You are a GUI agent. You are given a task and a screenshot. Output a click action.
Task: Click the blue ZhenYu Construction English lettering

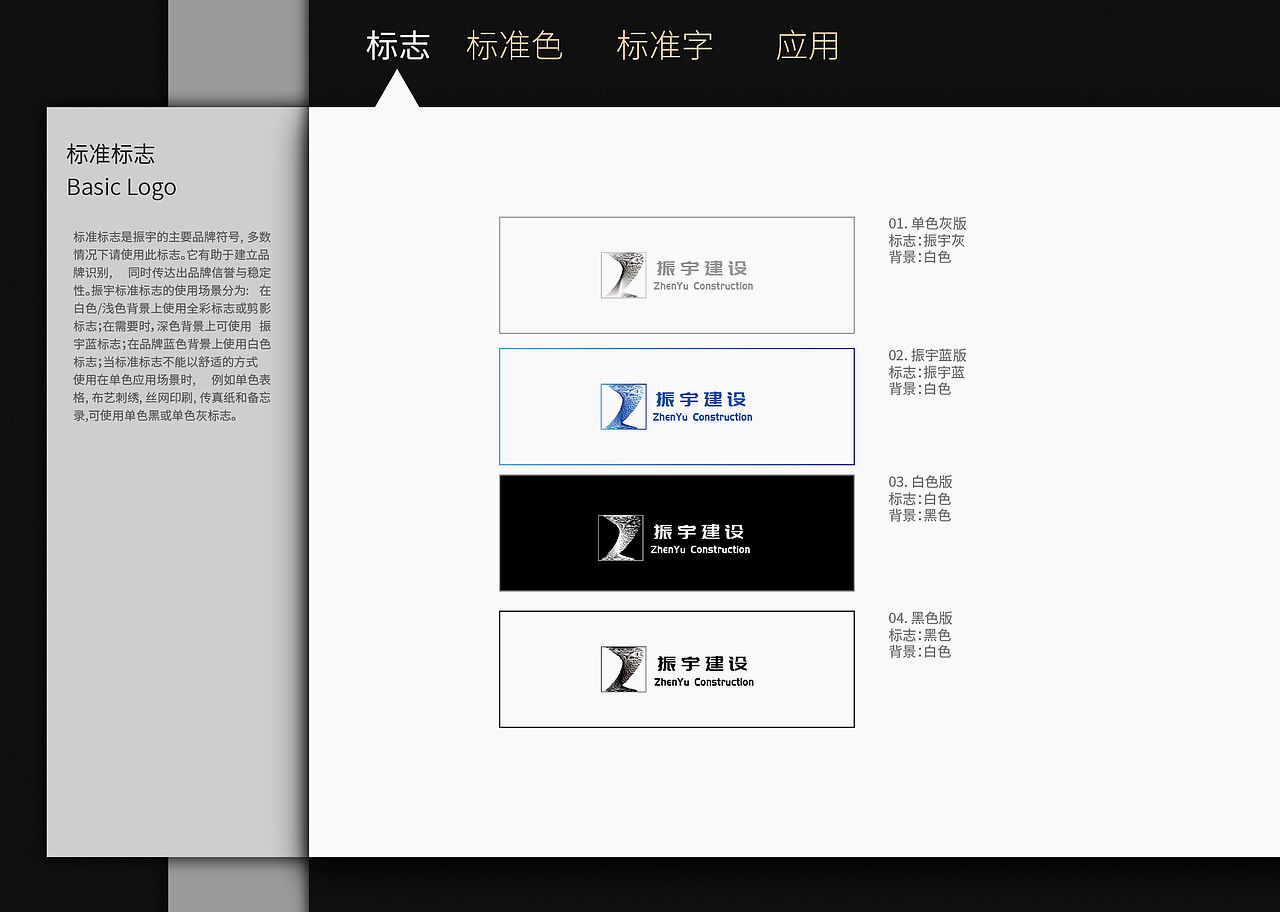[702, 418]
